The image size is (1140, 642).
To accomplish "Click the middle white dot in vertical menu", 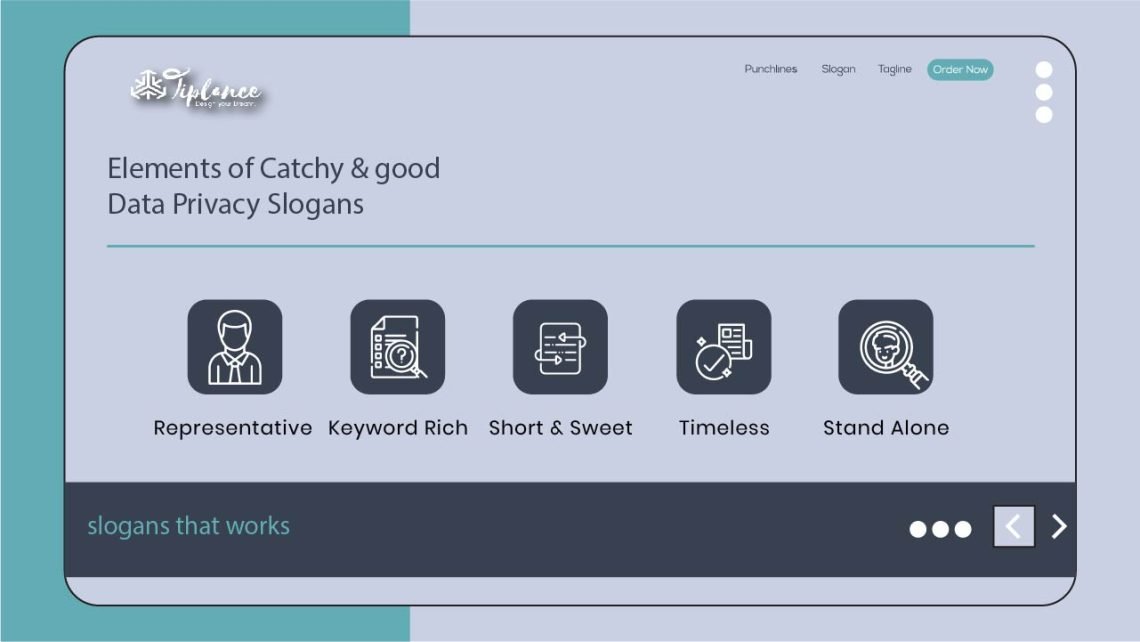I will (x=1043, y=92).
